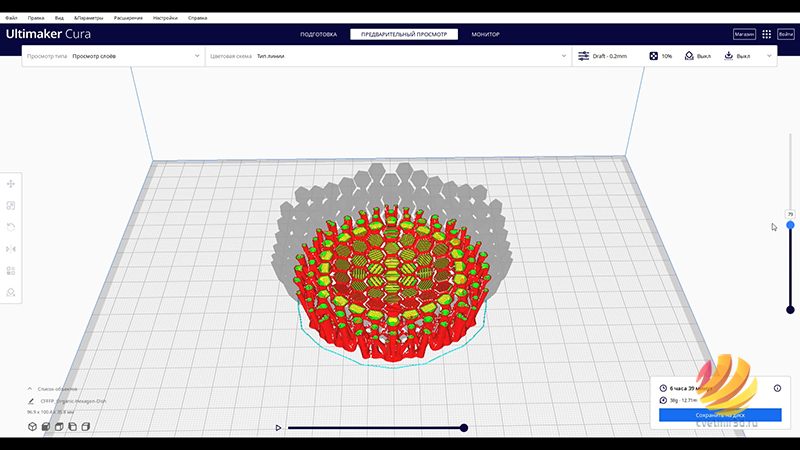Open the applications grid icon
Image resolution: width=800 pixels, height=450 pixels.
766,34
